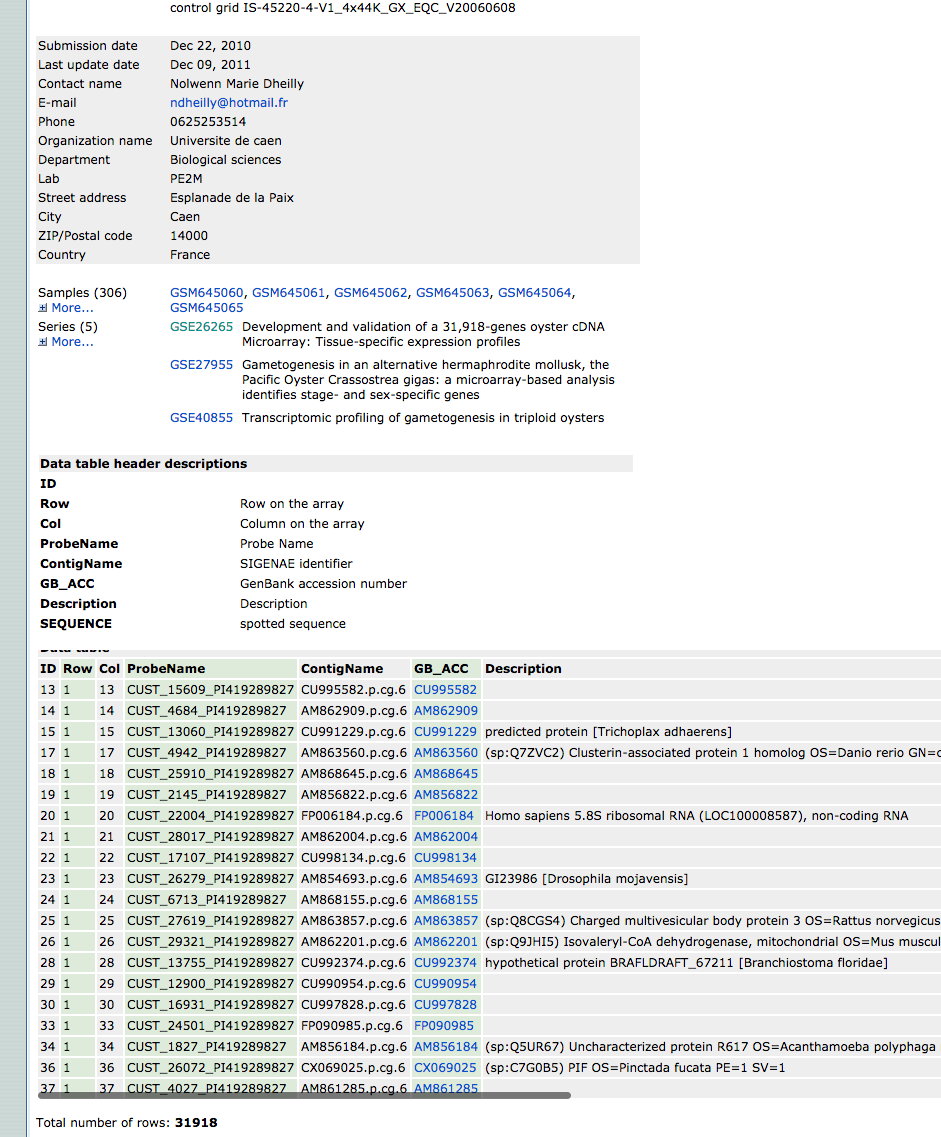Open sample GSM645062
This screenshot has width=941, height=1137.
pyautogui.click(x=370, y=293)
